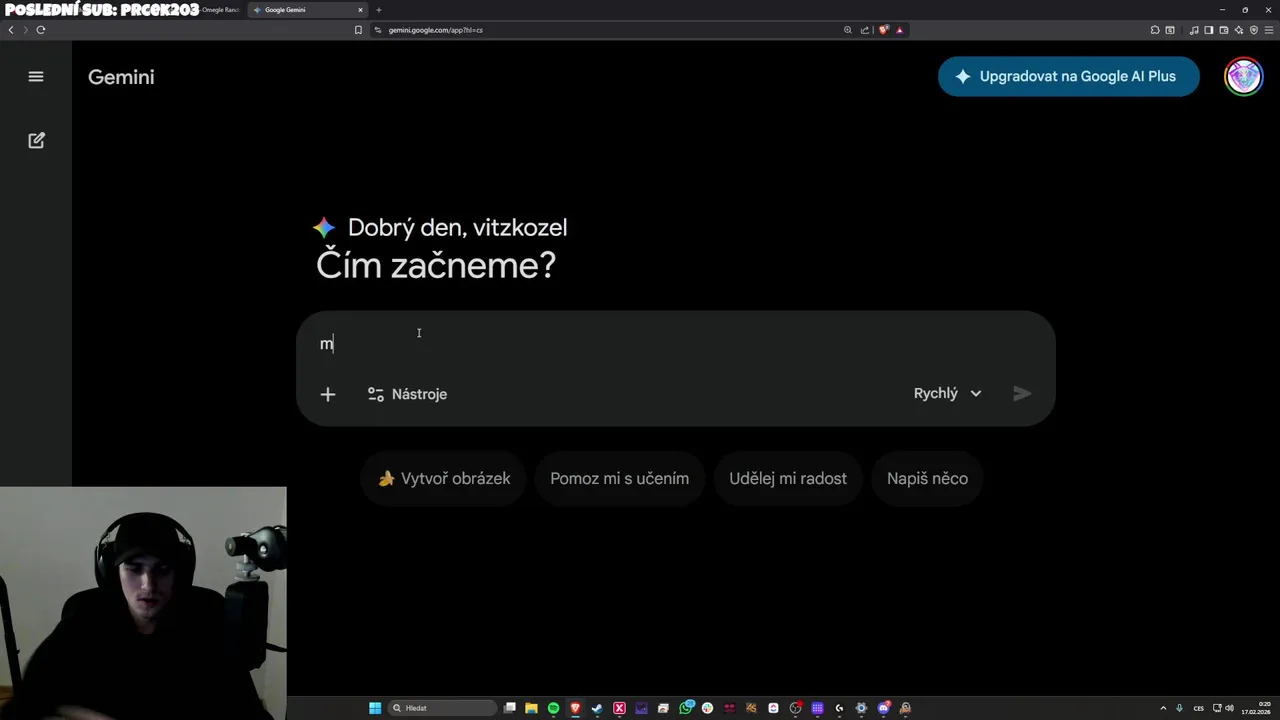
Task: Open Steam from taskbar
Action: [597, 708]
